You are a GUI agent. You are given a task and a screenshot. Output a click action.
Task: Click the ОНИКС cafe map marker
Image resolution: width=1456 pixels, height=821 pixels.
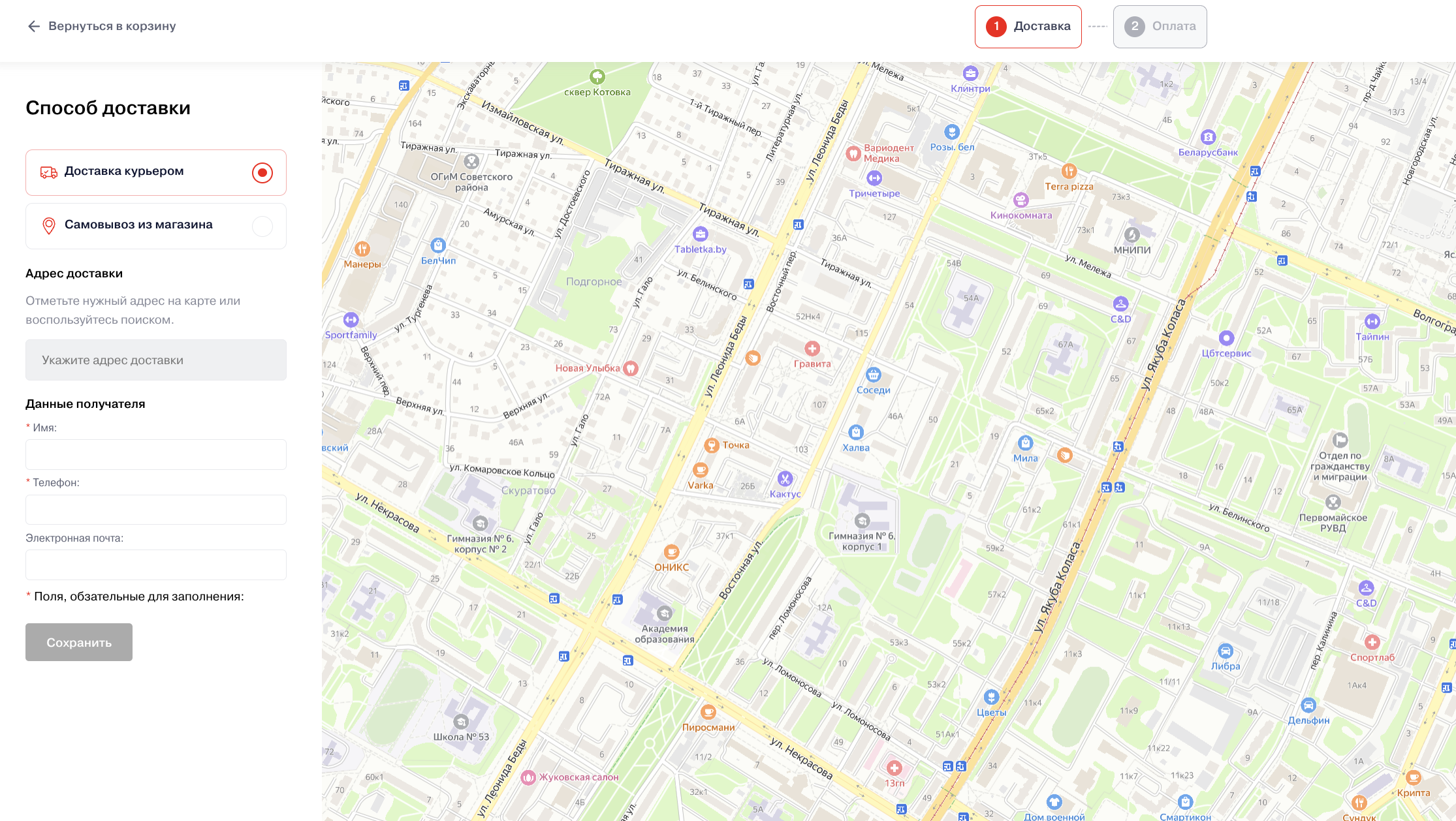(x=671, y=552)
